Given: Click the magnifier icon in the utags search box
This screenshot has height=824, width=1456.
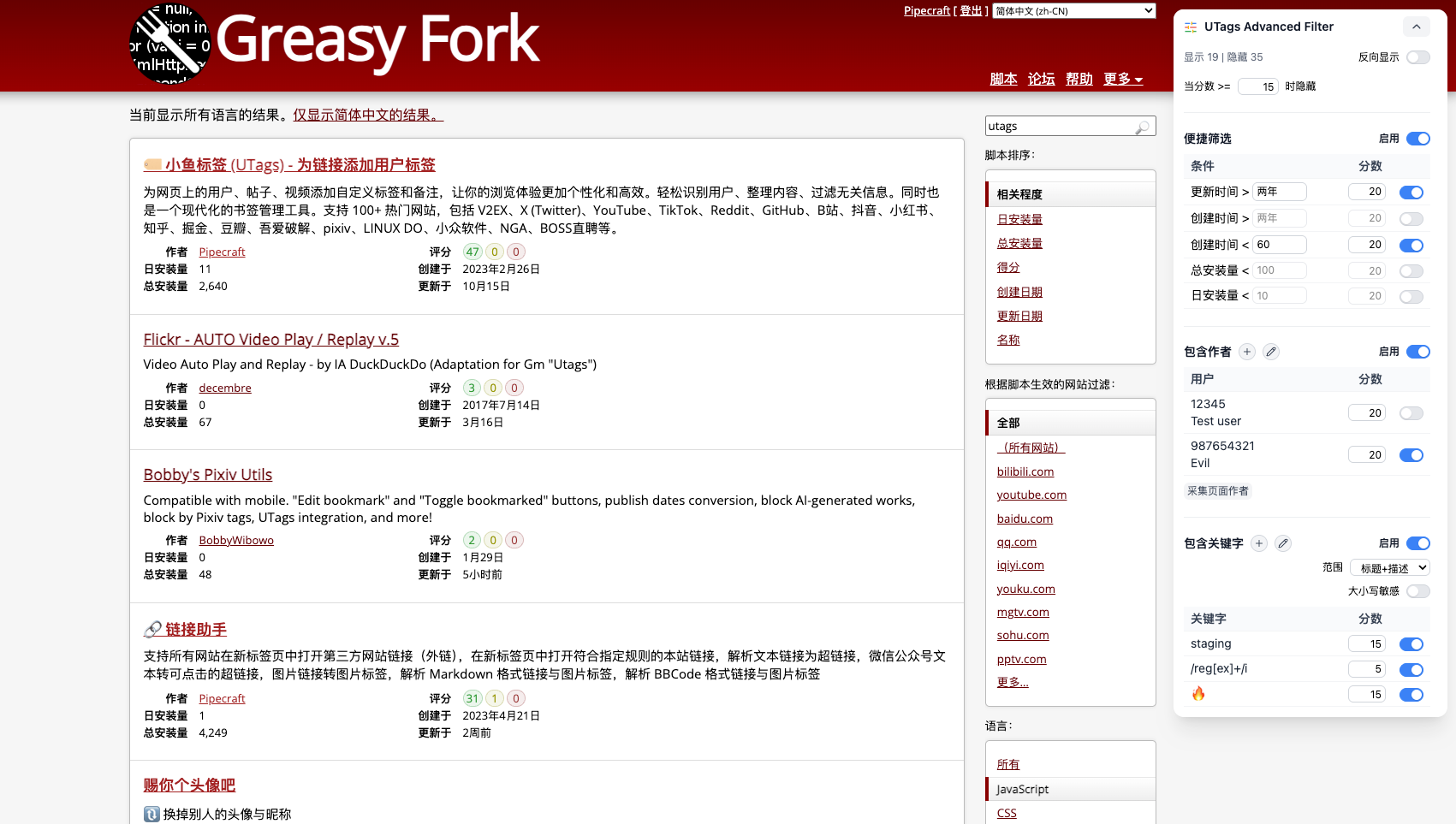Looking at the screenshot, I should tap(1142, 127).
